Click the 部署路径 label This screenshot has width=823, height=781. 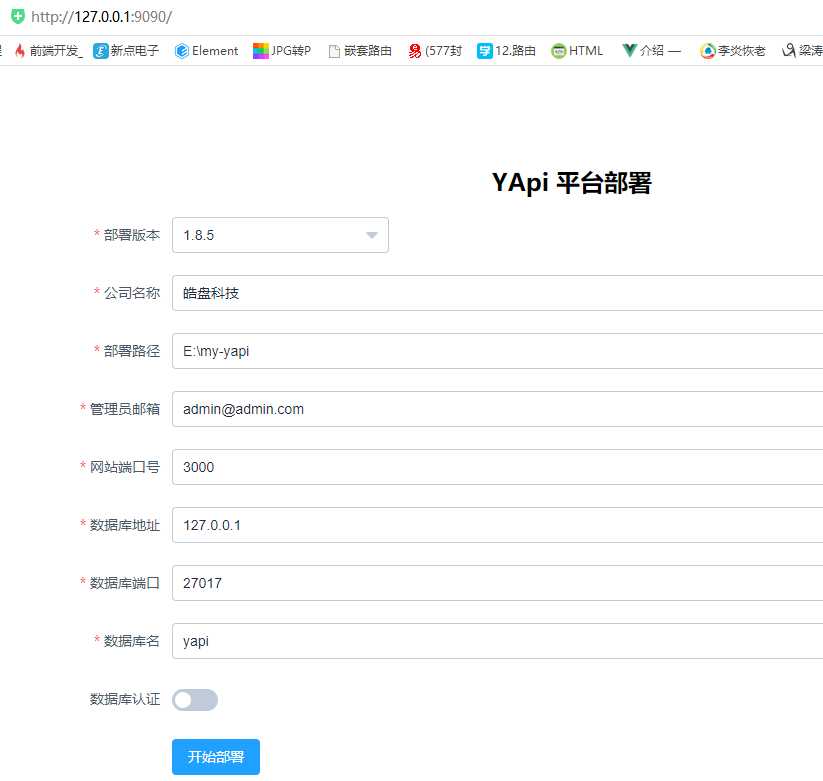coord(132,351)
